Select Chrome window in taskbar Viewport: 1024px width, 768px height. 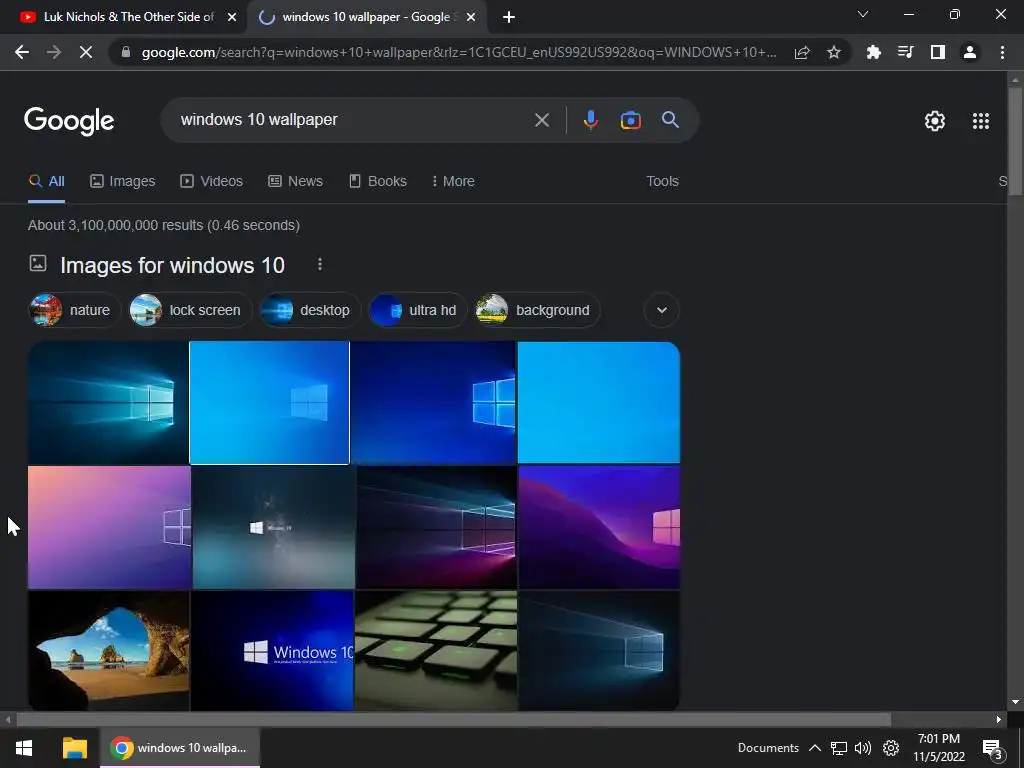[180, 748]
